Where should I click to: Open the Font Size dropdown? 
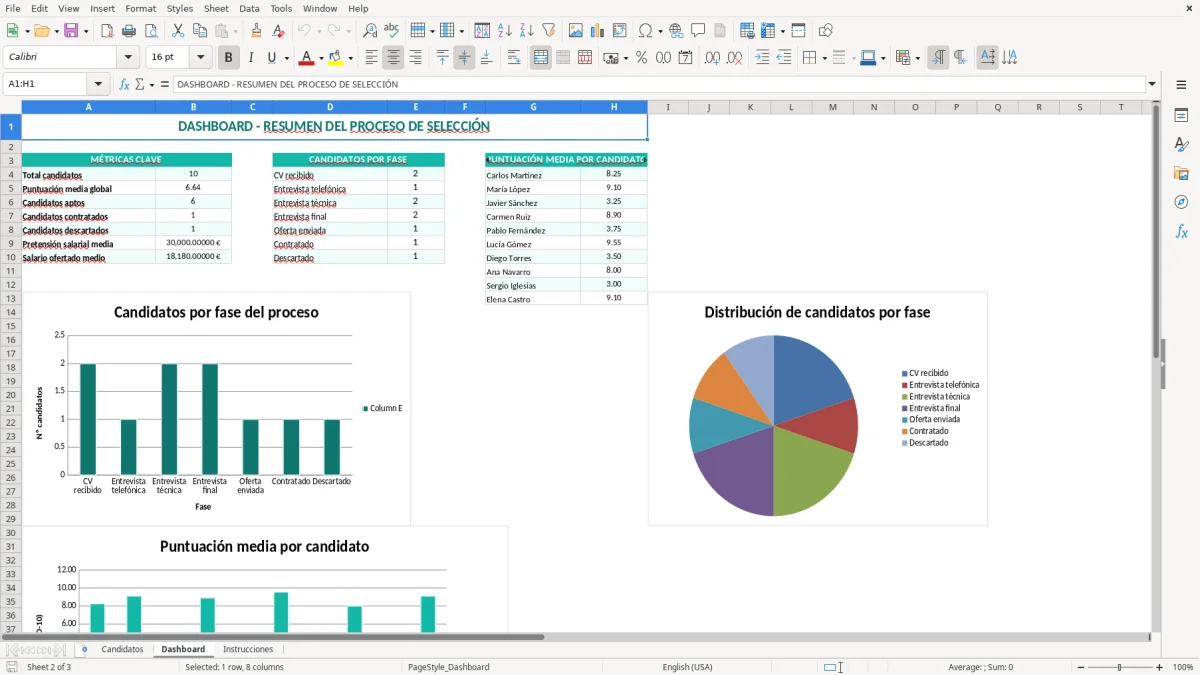coord(200,58)
